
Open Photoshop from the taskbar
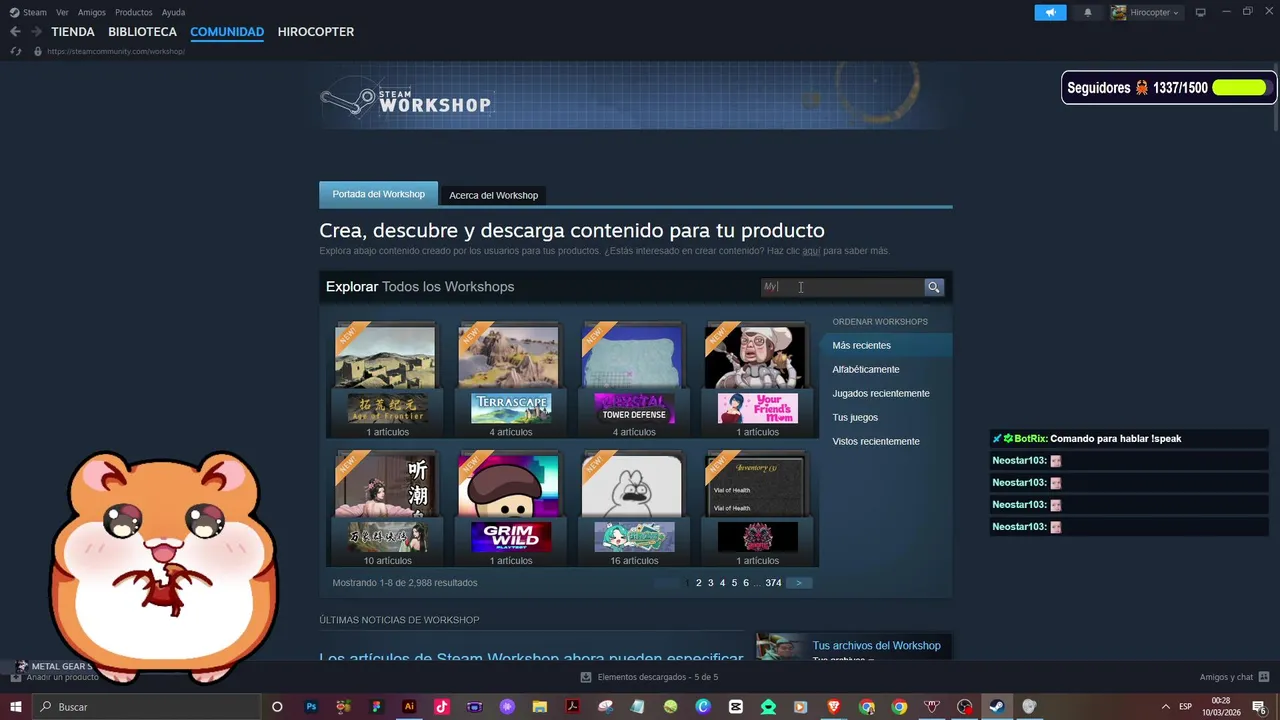pos(311,707)
